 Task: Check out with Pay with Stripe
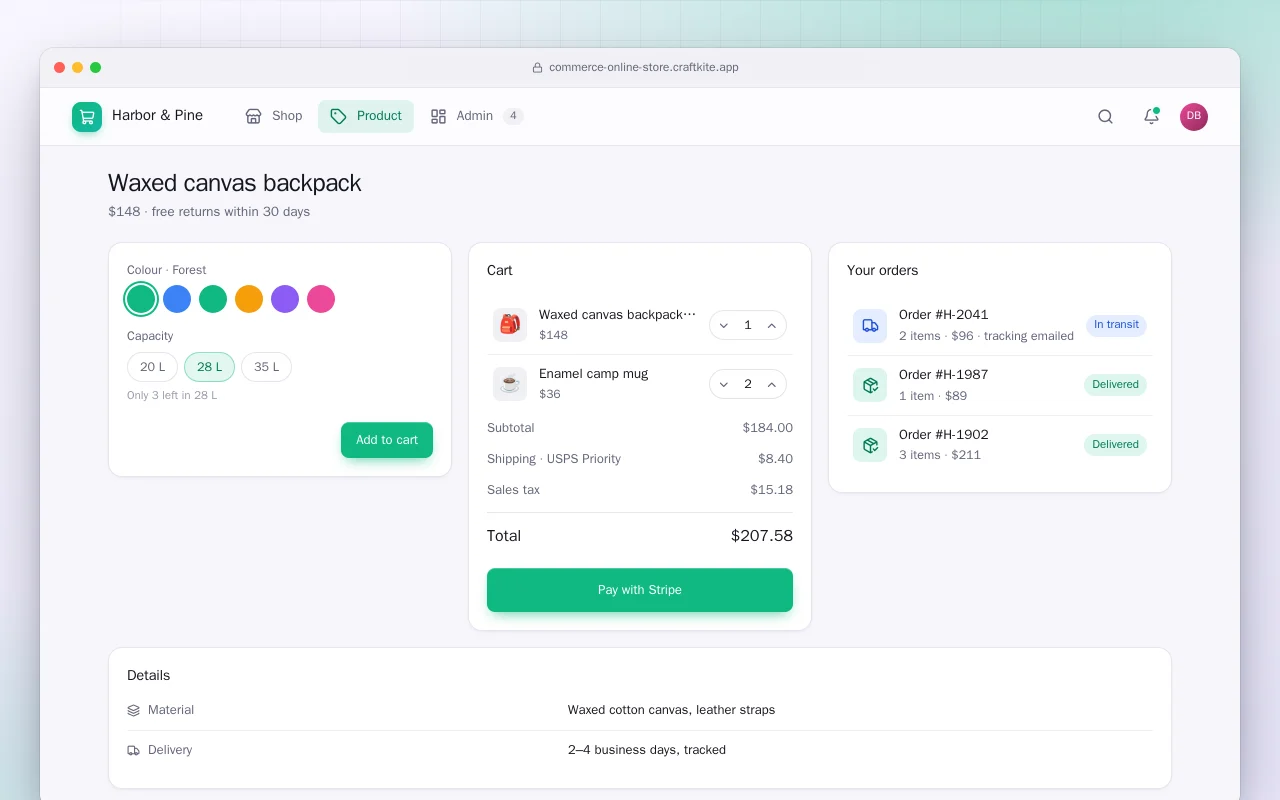point(640,590)
